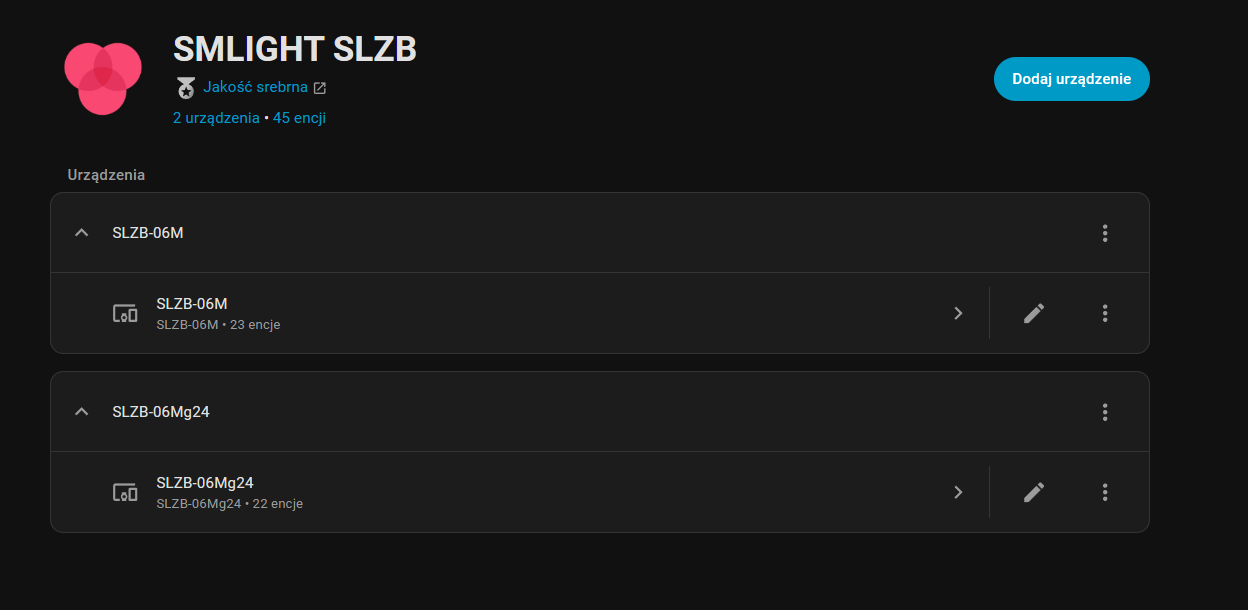Open three-dot menu on SLZB-06M device row
This screenshot has width=1248, height=610.
pyautogui.click(x=1105, y=313)
